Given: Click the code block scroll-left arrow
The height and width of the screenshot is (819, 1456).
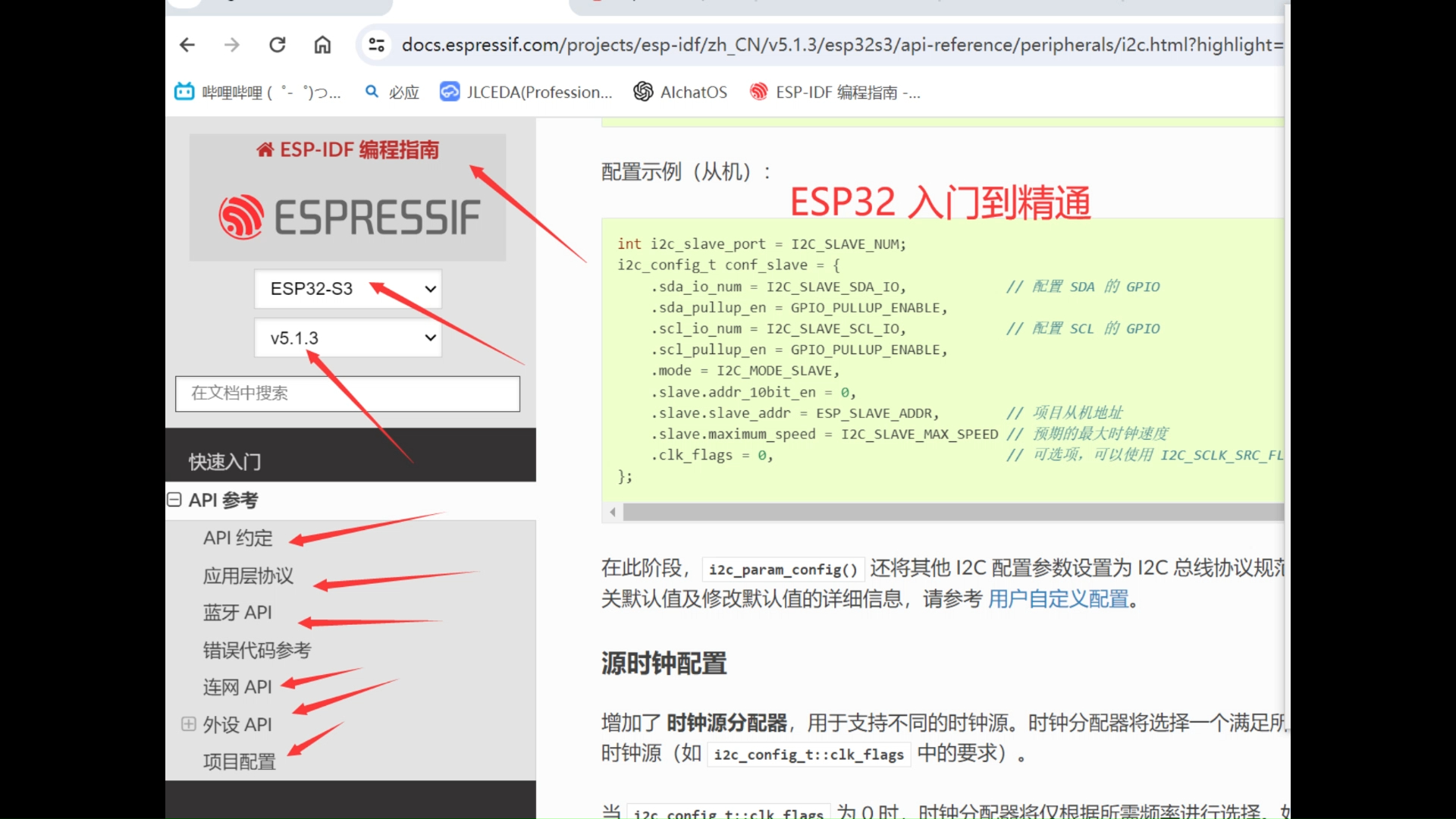Looking at the screenshot, I should click(613, 512).
